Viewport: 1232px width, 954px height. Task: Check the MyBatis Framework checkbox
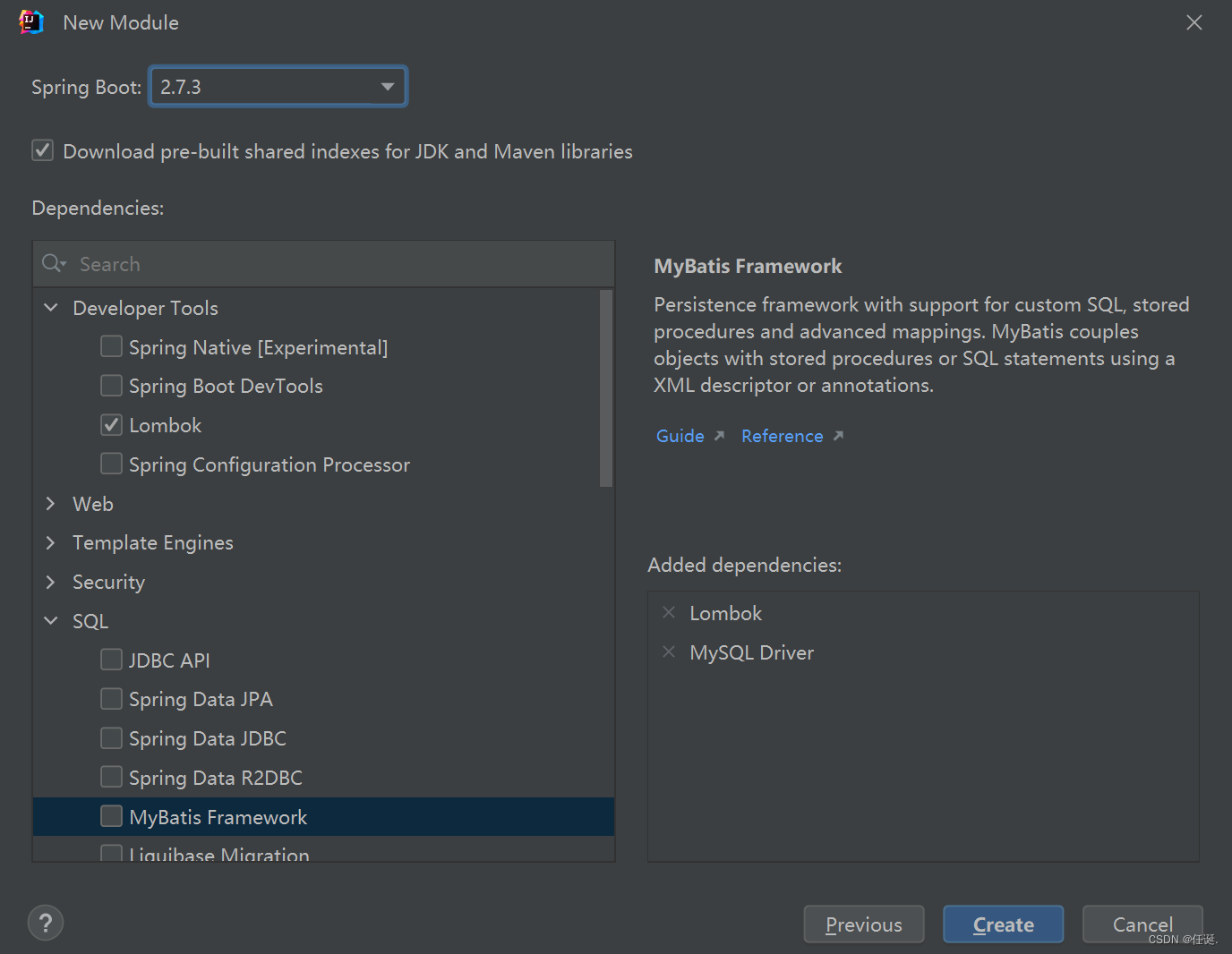[x=111, y=816]
